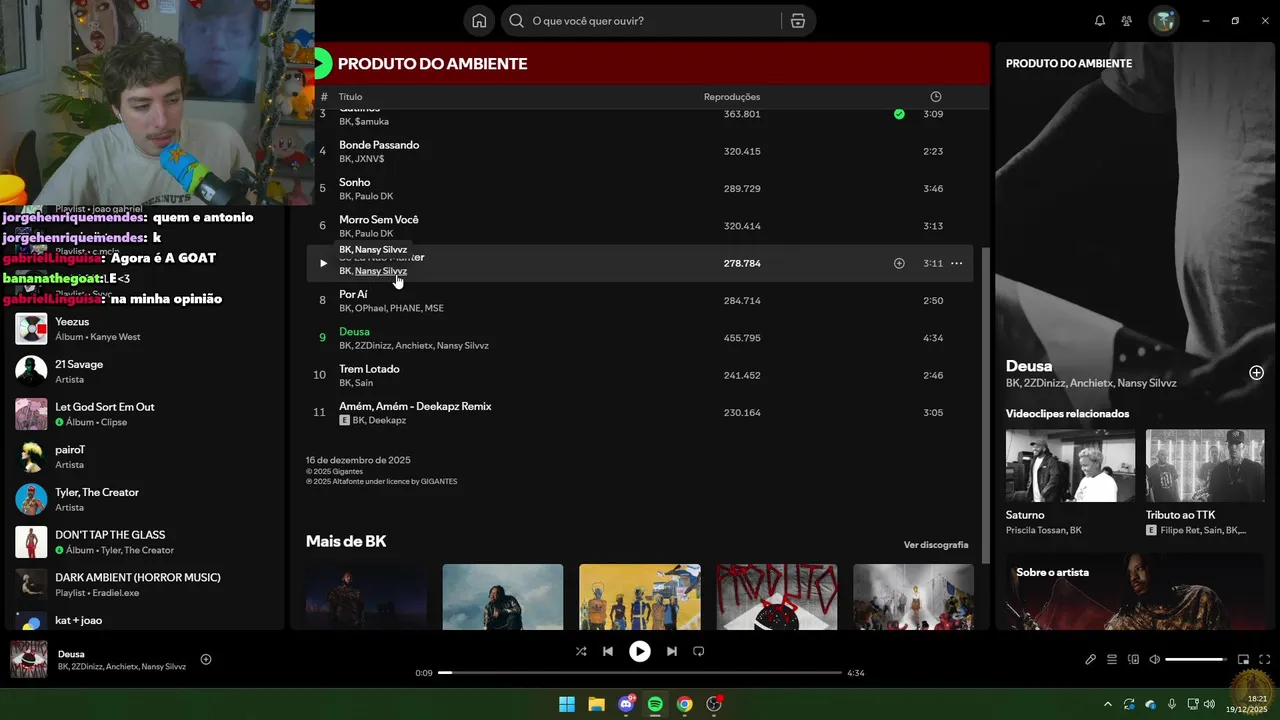Click the green play button beside album title
Image resolution: width=1280 pixels, height=720 pixels.
[x=322, y=63]
